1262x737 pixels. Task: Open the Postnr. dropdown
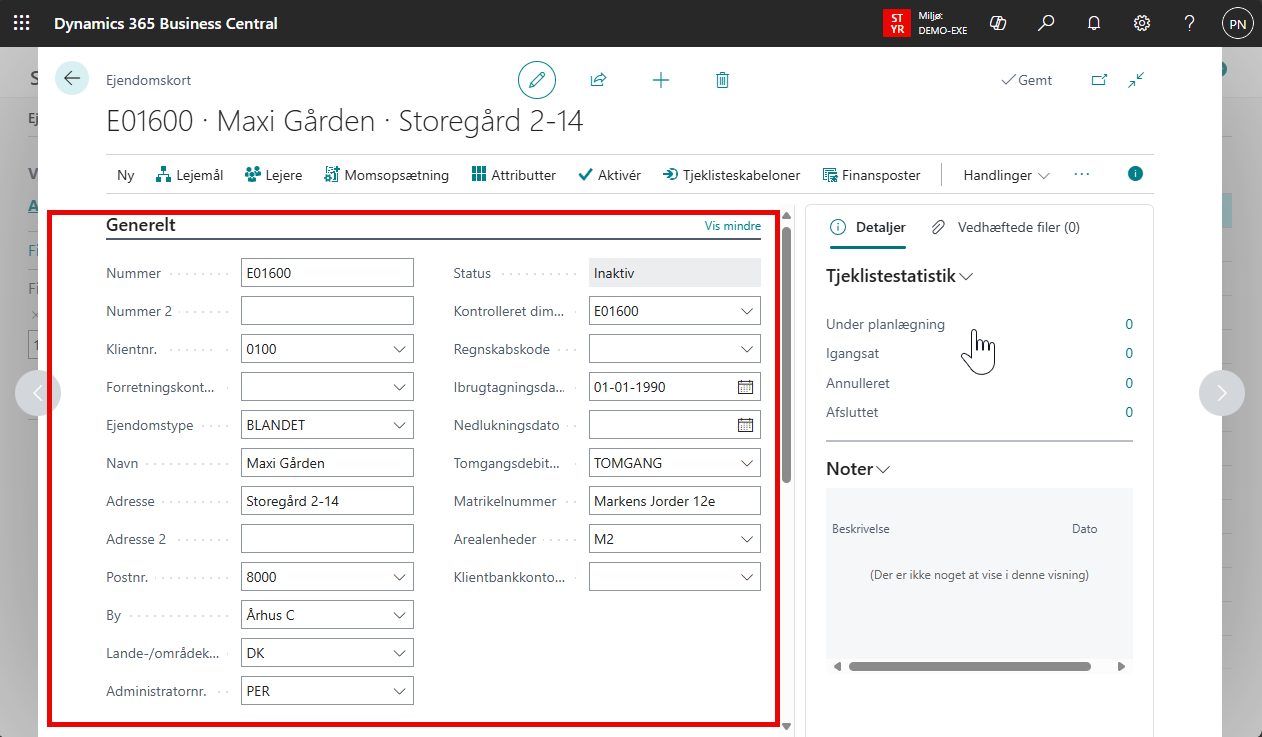[399, 577]
